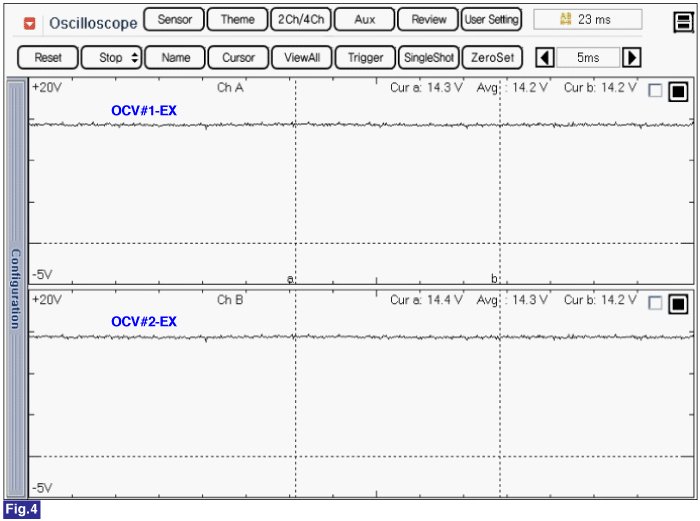The height and width of the screenshot is (521, 700).
Task: Click the 5ms time base field
Action: pos(589,58)
